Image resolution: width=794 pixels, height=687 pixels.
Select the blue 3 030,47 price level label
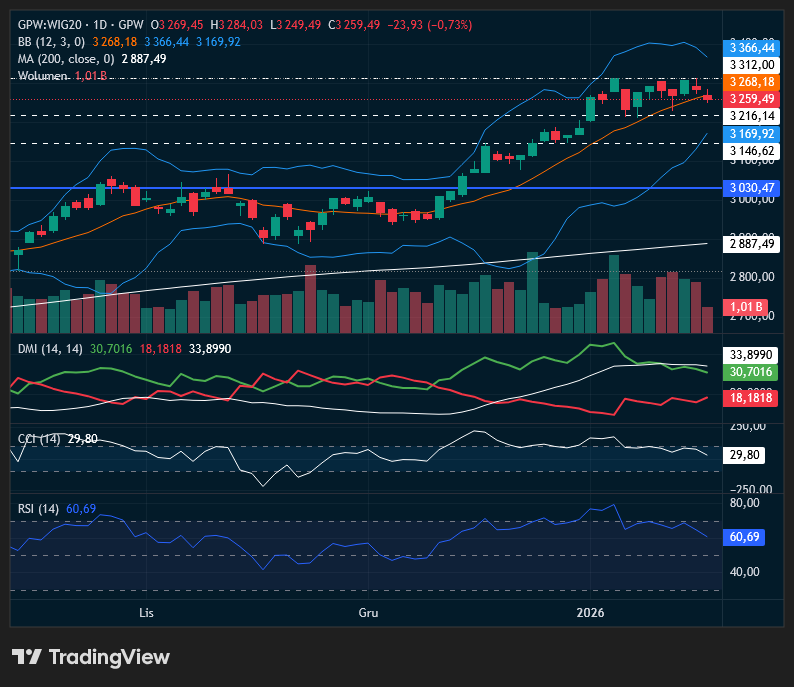[x=752, y=187]
